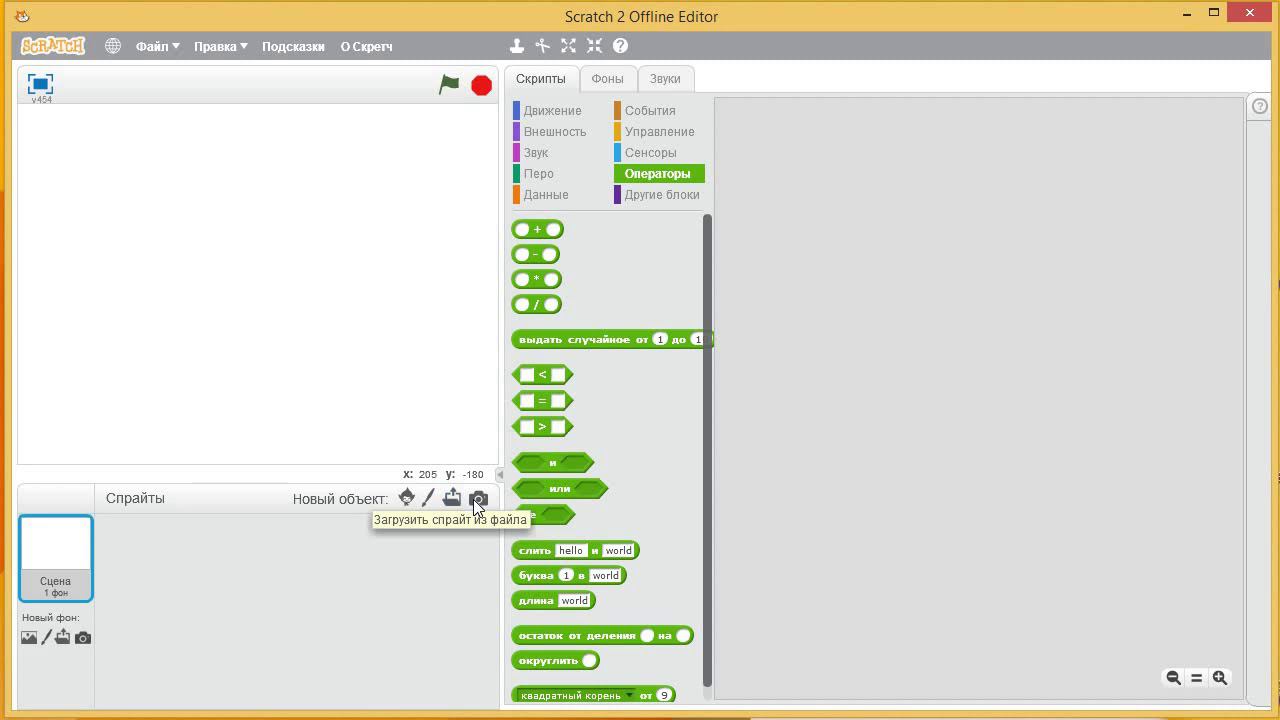Click the number 9 field in корень block
Image resolution: width=1280 pixels, height=720 pixels.
[664, 695]
